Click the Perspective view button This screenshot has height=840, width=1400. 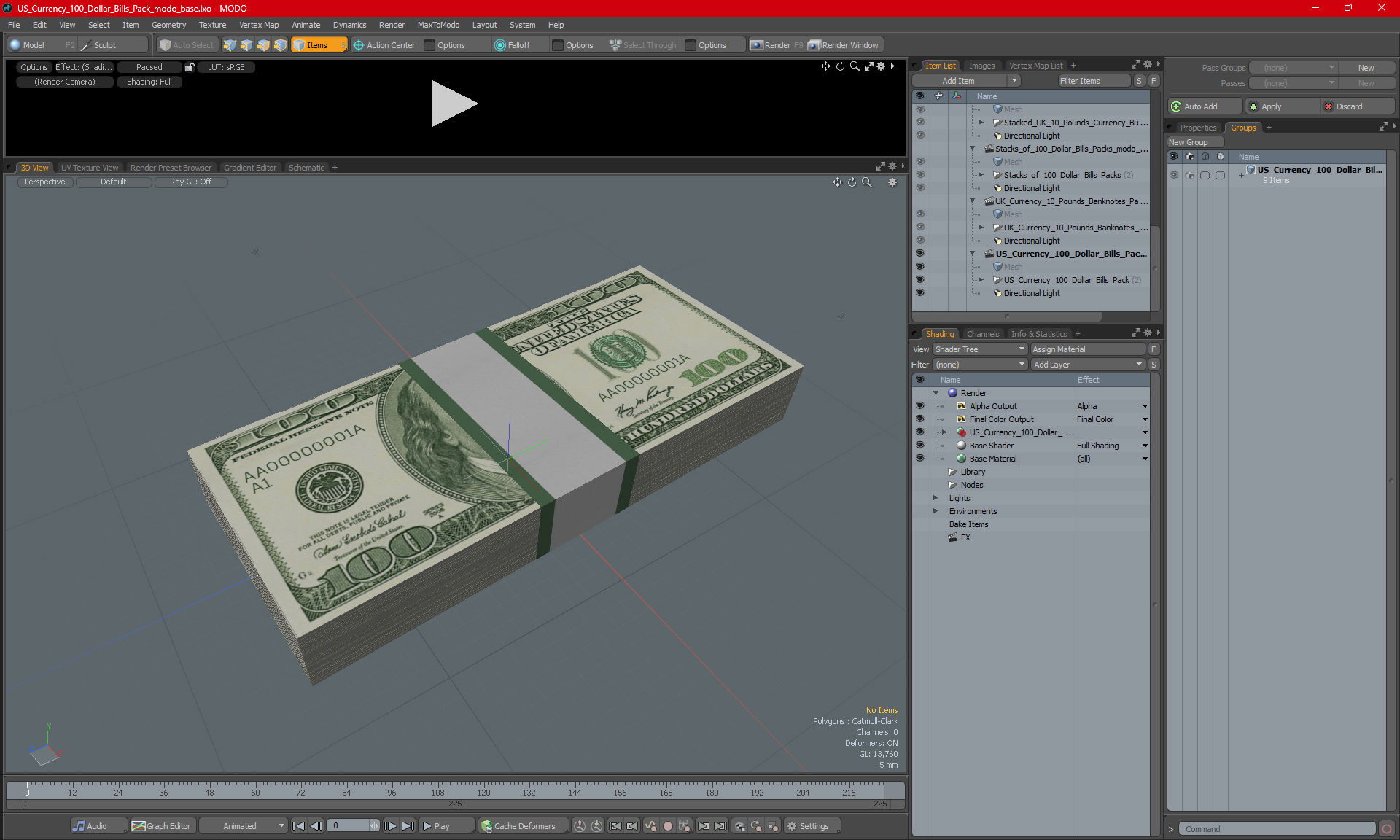click(x=44, y=182)
